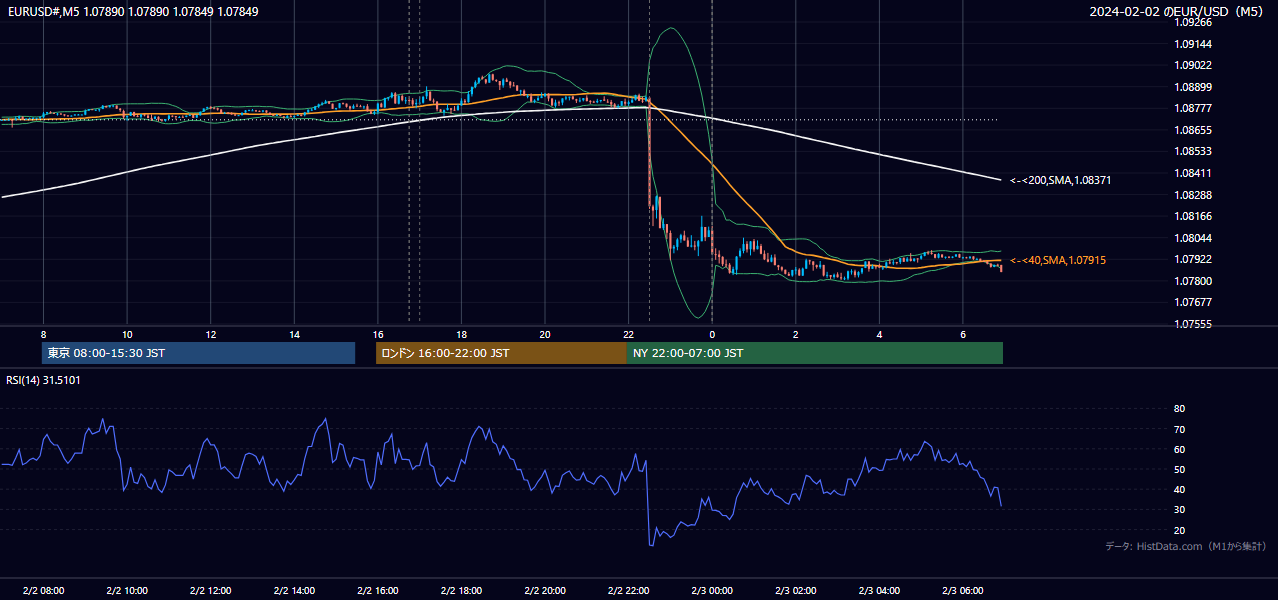This screenshot has height=600, width=1278.
Task: Click RSI scale value 80
Action: (x=1179, y=409)
